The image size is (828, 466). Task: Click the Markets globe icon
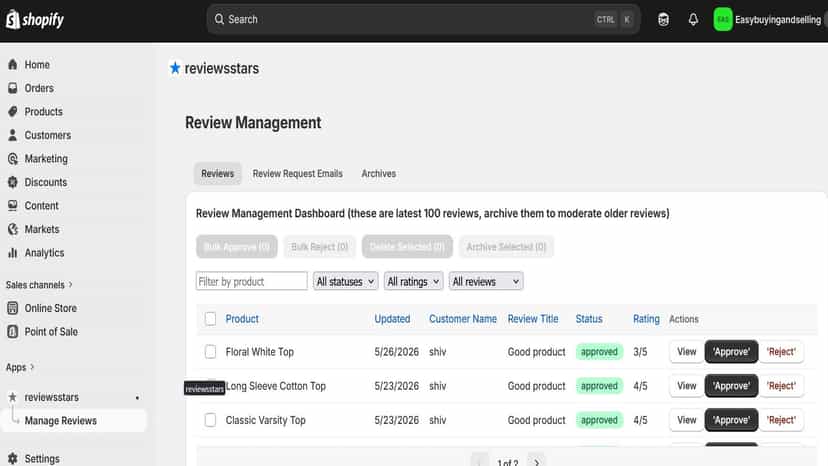tap(13, 229)
